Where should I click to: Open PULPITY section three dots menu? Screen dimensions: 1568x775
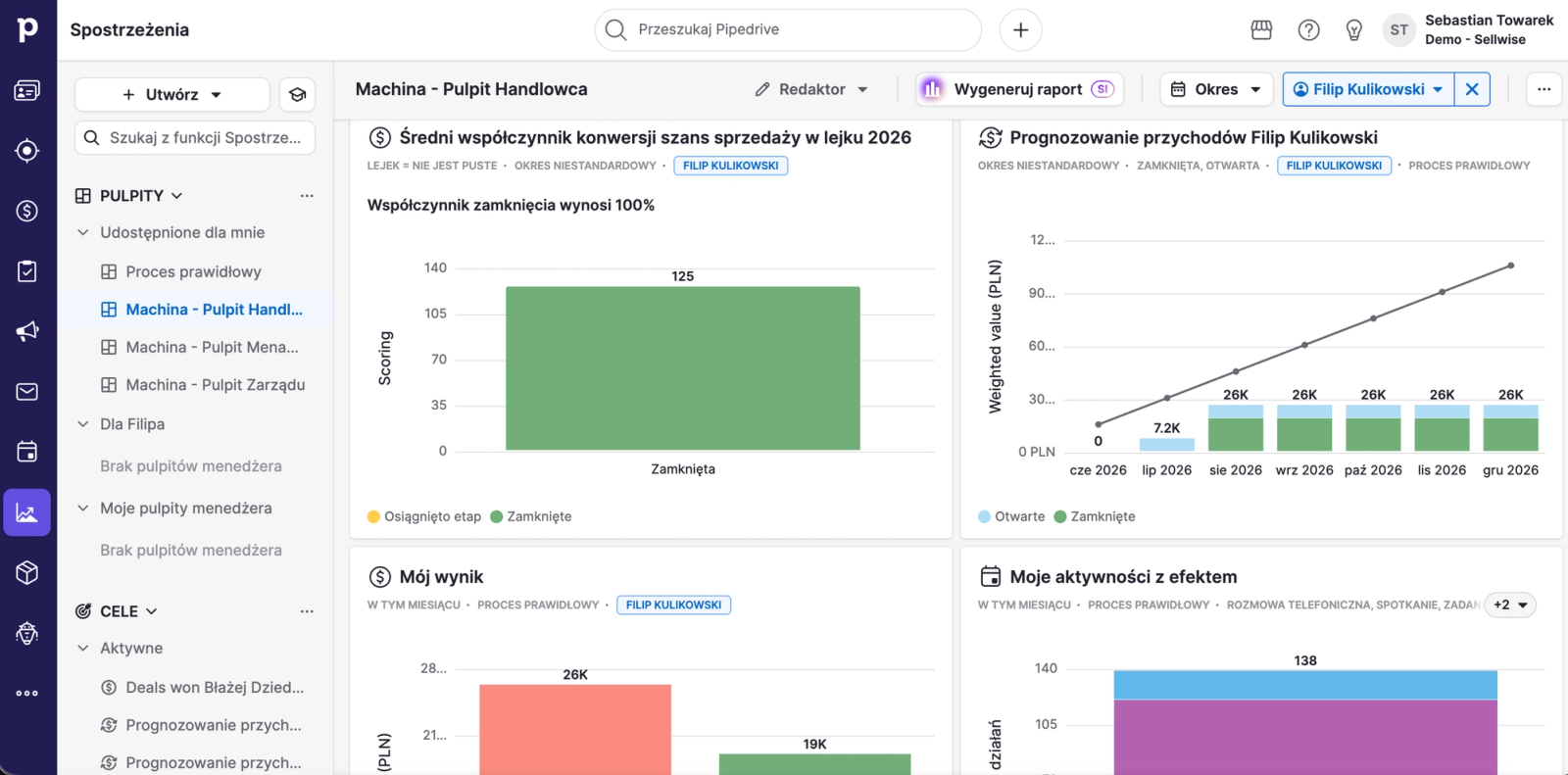(307, 196)
